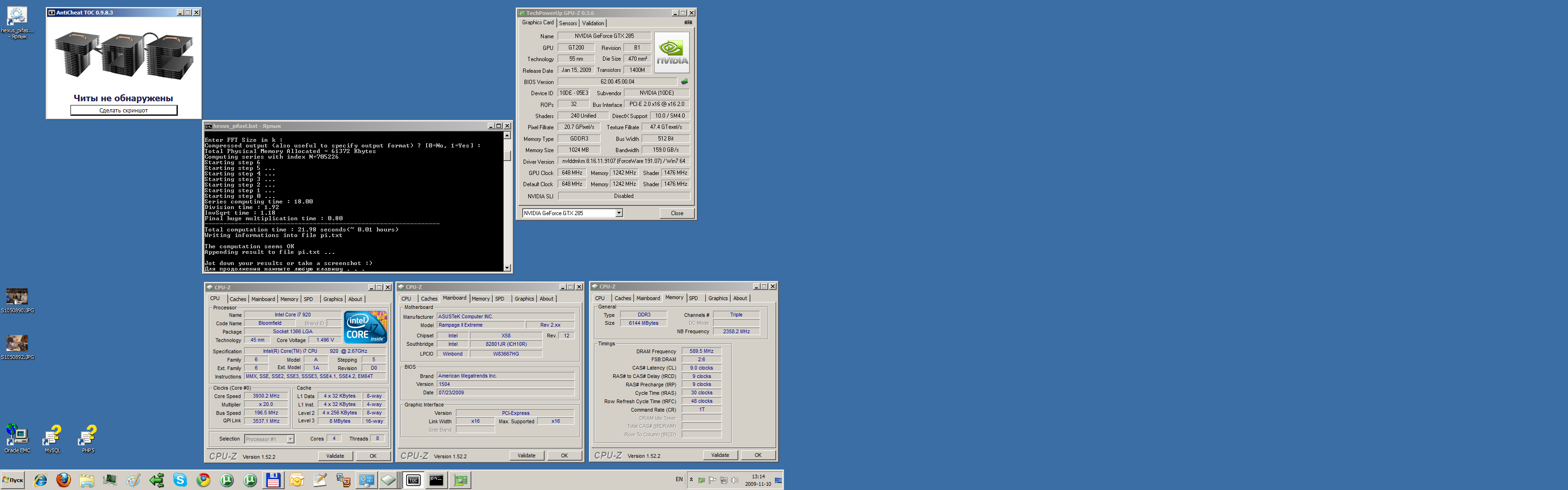Open the paint palette taskbar icon
1568x490 pixels.
coord(133,480)
